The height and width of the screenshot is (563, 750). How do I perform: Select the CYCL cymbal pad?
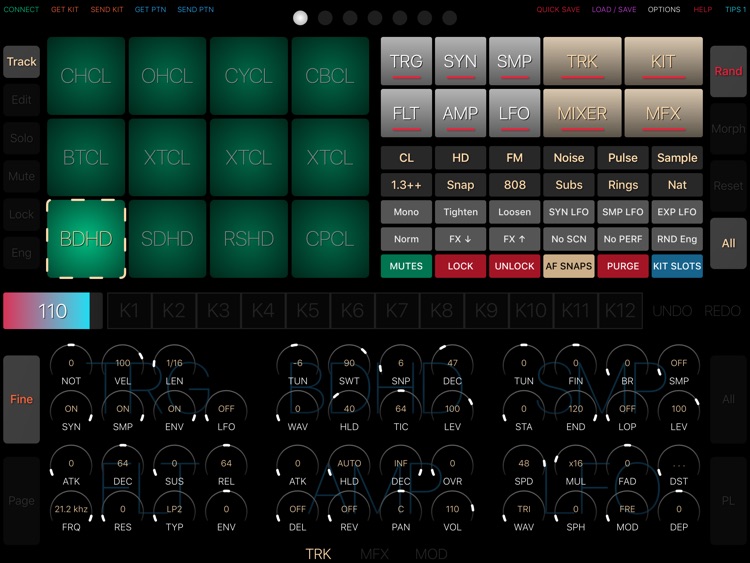(x=248, y=76)
